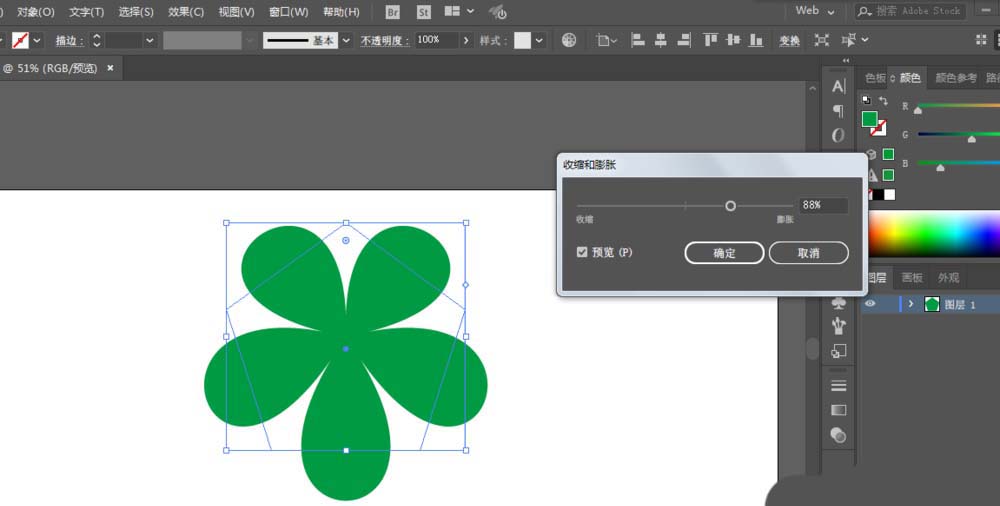Align selection to vertical bottom
The width and height of the screenshot is (1000, 506).
click(756, 40)
